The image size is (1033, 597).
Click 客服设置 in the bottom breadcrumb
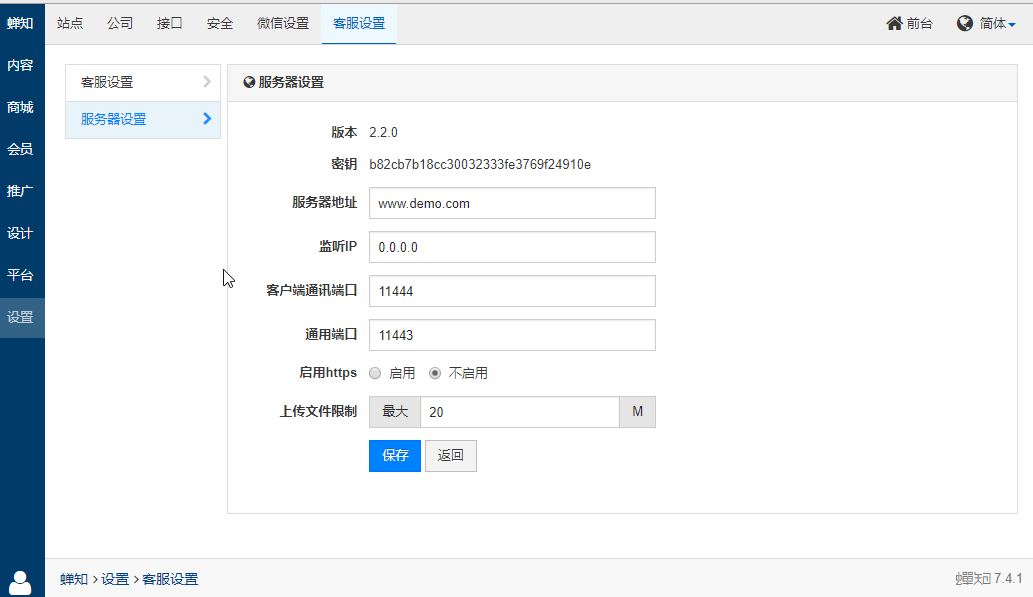coord(170,579)
